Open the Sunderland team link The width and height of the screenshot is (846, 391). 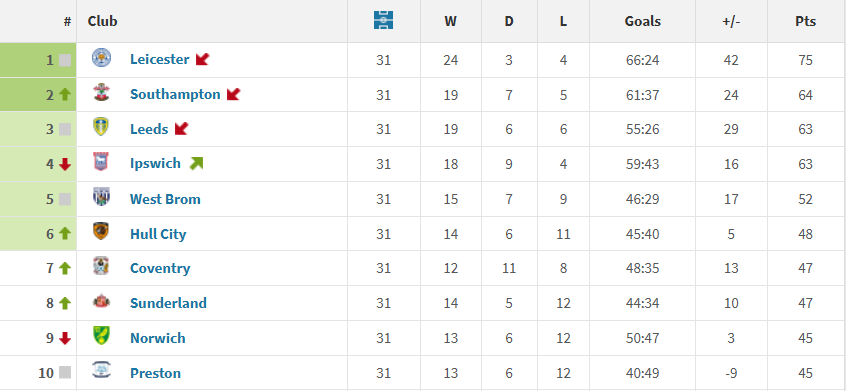tap(168, 303)
